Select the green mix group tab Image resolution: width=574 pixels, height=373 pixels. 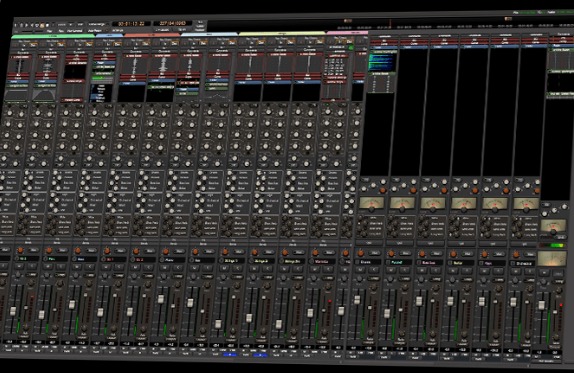click(53, 36)
